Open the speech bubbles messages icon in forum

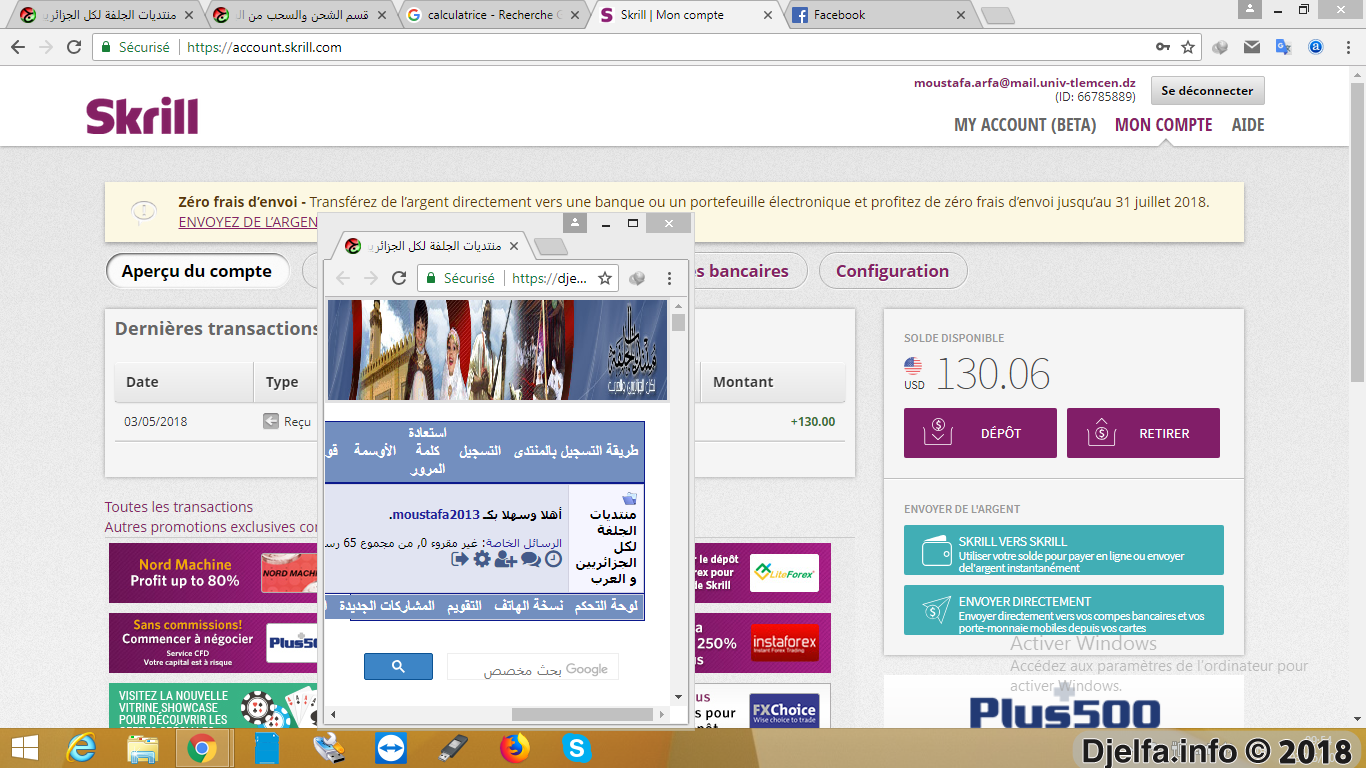(530, 559)
